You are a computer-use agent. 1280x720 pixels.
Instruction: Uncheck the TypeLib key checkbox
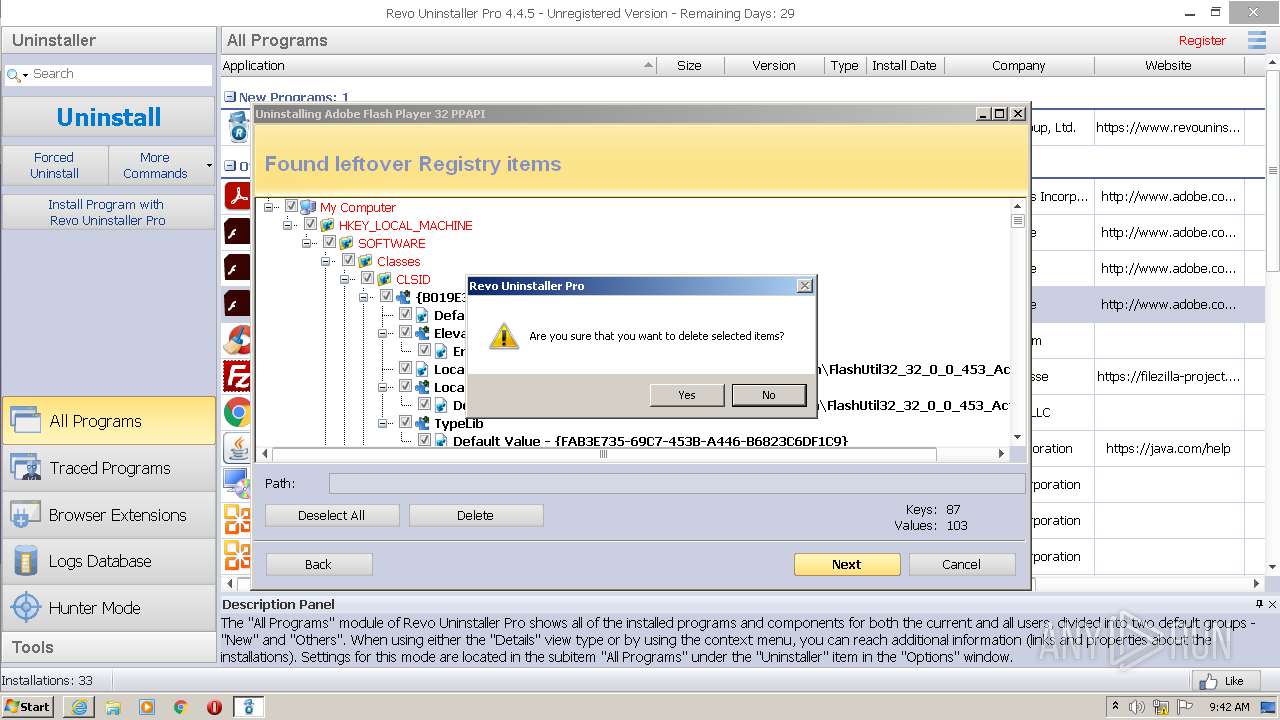coord(405,423)
